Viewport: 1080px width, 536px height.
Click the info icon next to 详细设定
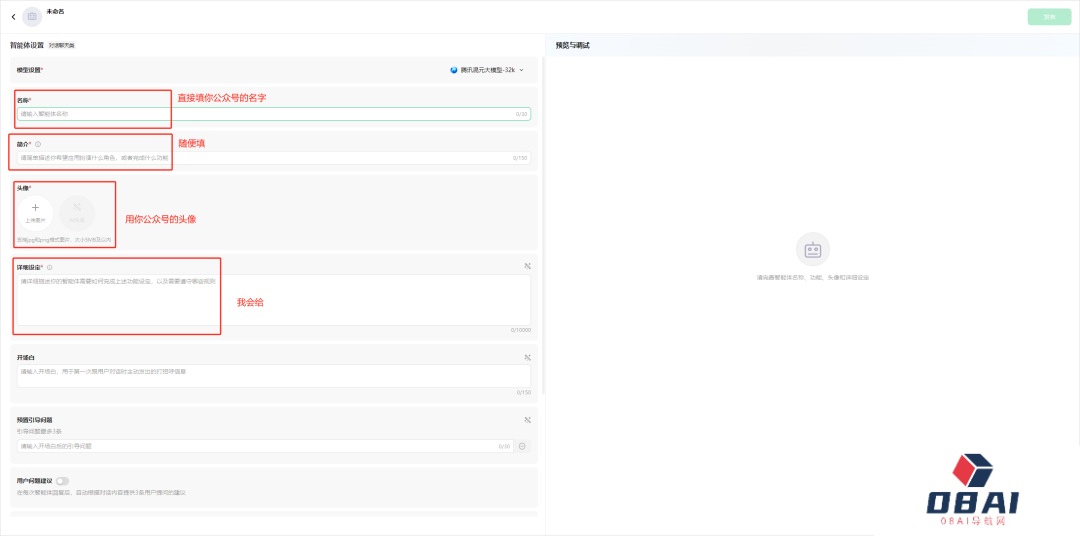50,267
